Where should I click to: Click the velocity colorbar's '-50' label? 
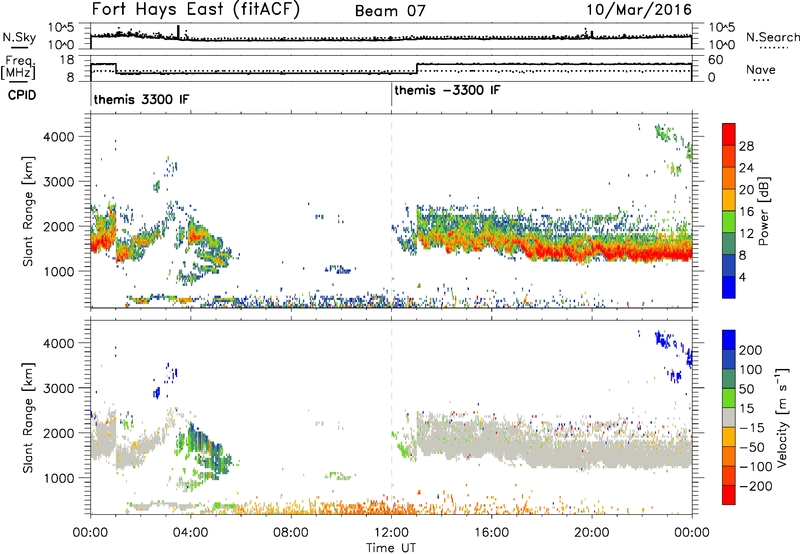pos(752,447)
